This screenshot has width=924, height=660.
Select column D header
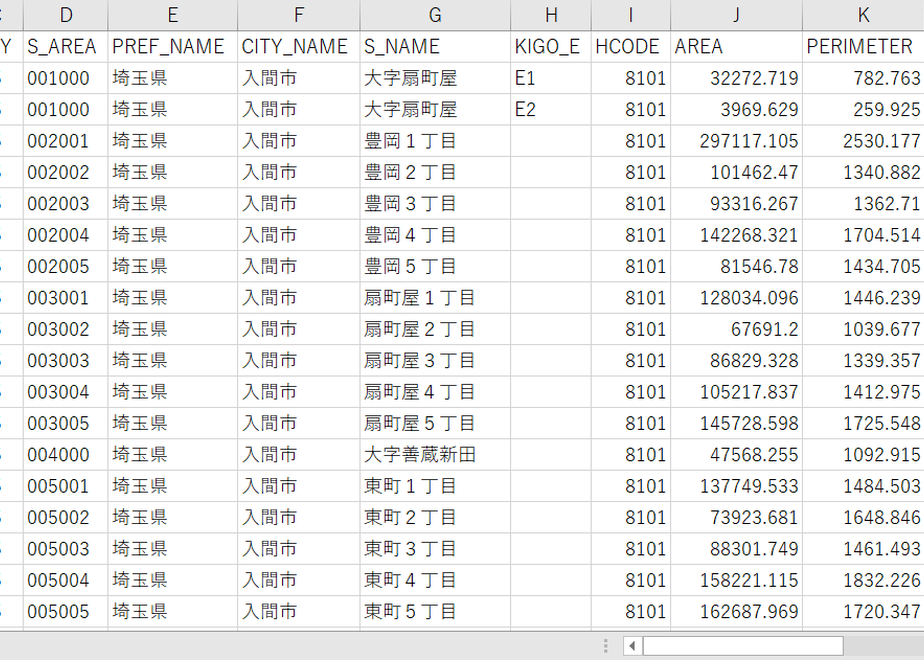65,15
